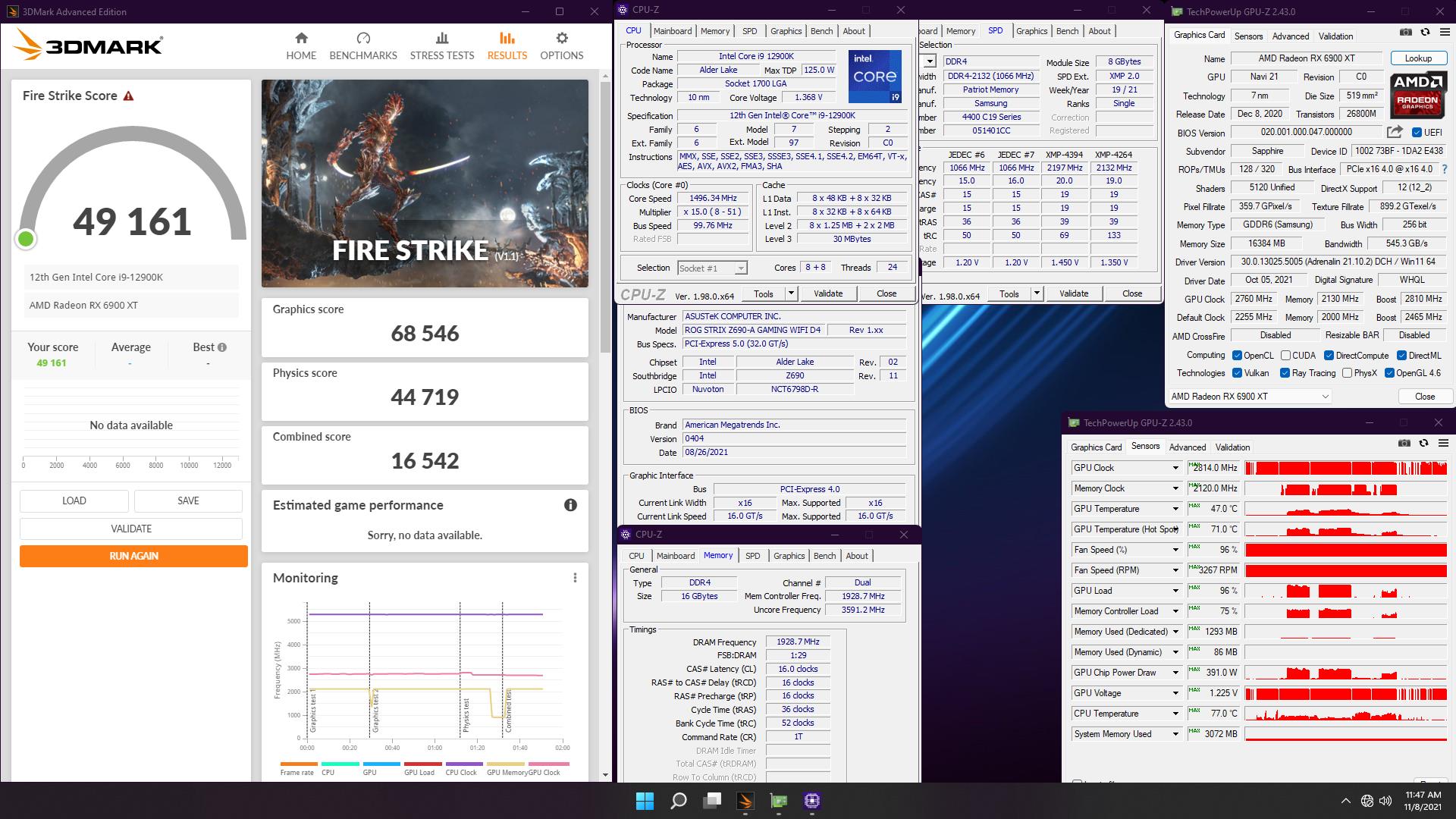
Task: Open GPU-Z Sensors window hamburger menu
Action: (1443, 444)
